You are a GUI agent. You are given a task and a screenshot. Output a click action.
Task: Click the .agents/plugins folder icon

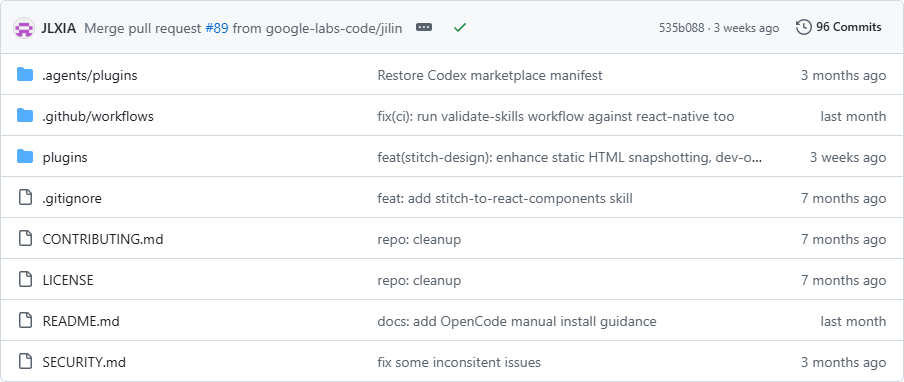(25, 74)
